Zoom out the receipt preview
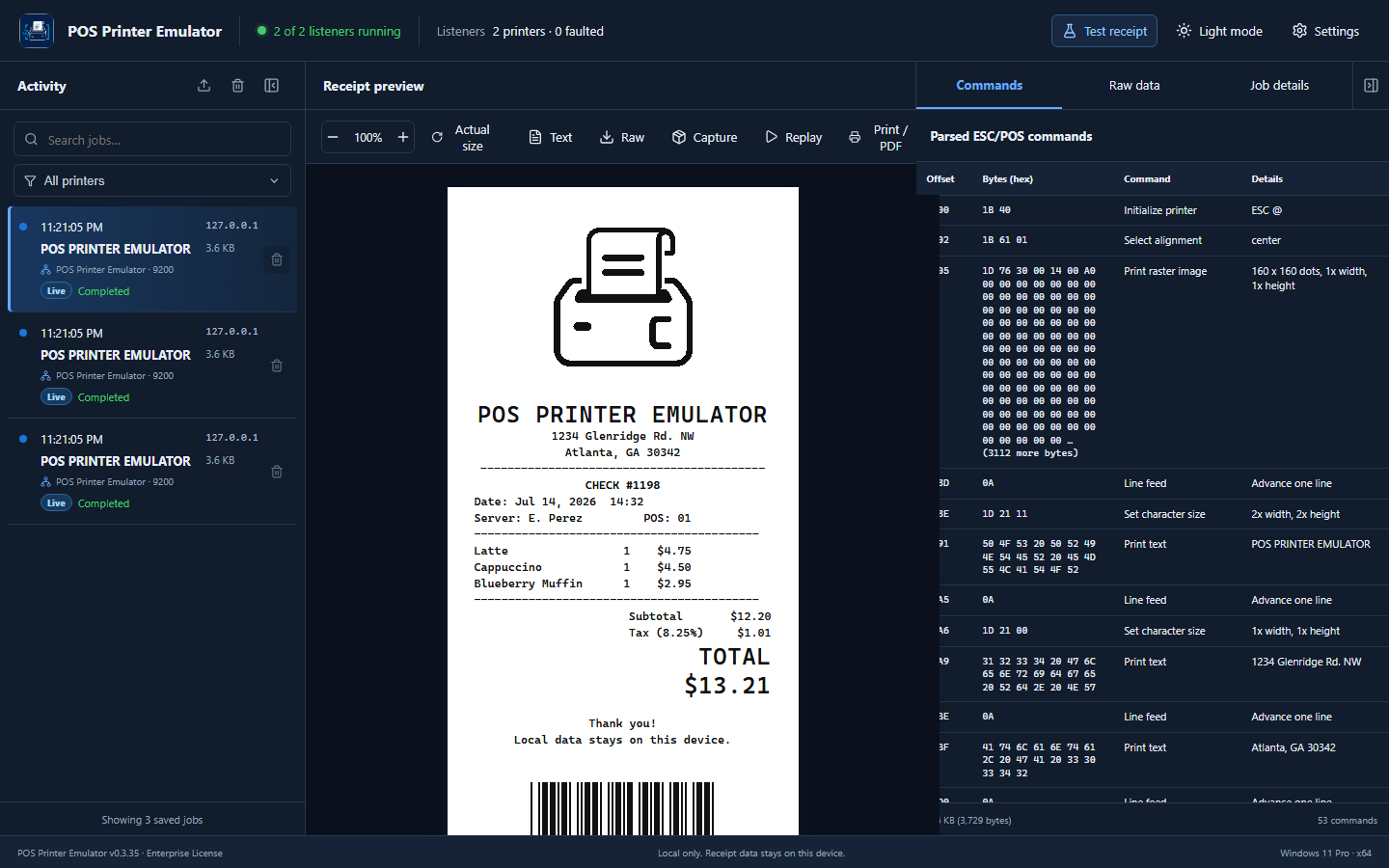The height and width of the screenshot is (868, 1389). coord(333,137)
